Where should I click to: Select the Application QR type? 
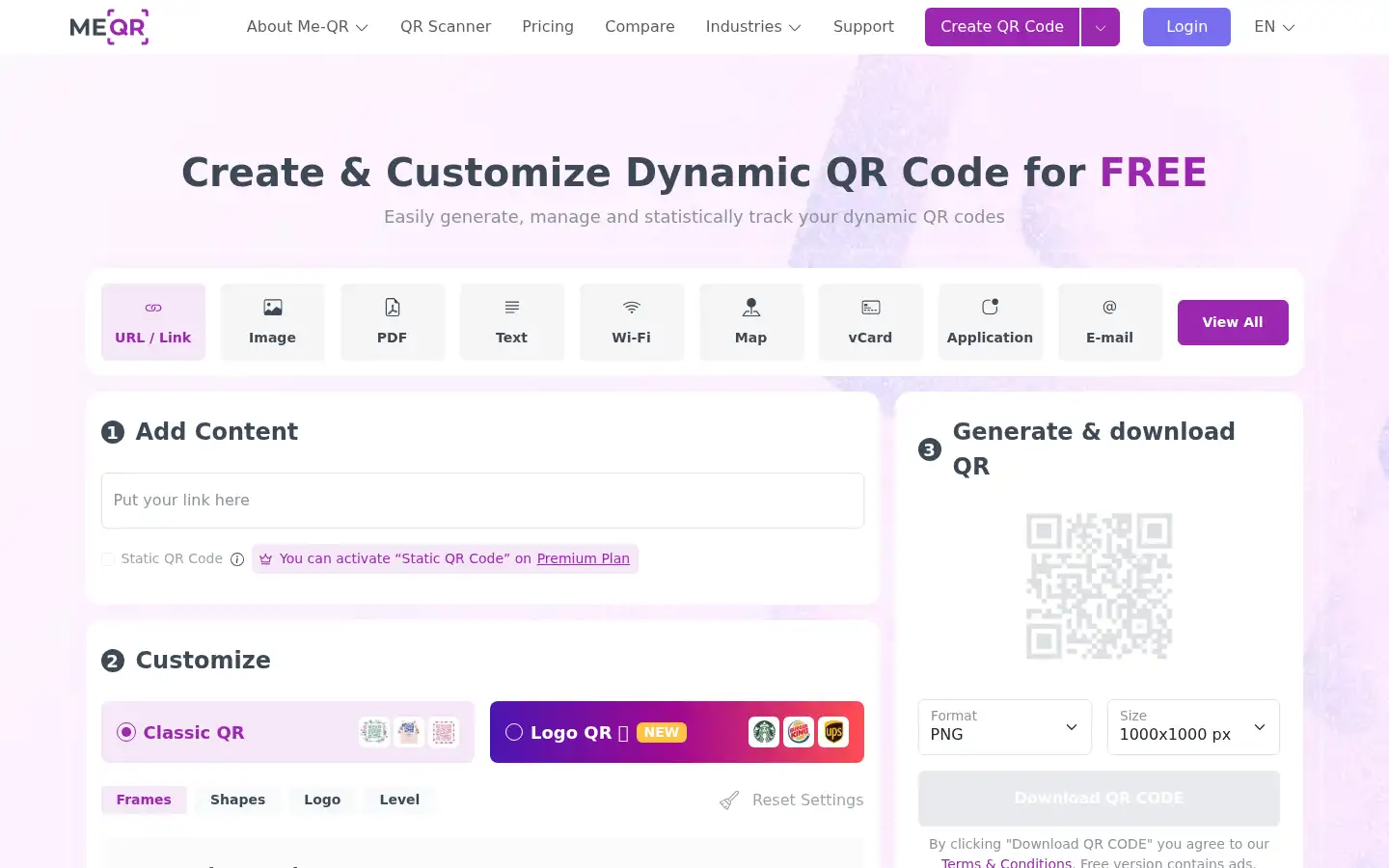(991, 322)
